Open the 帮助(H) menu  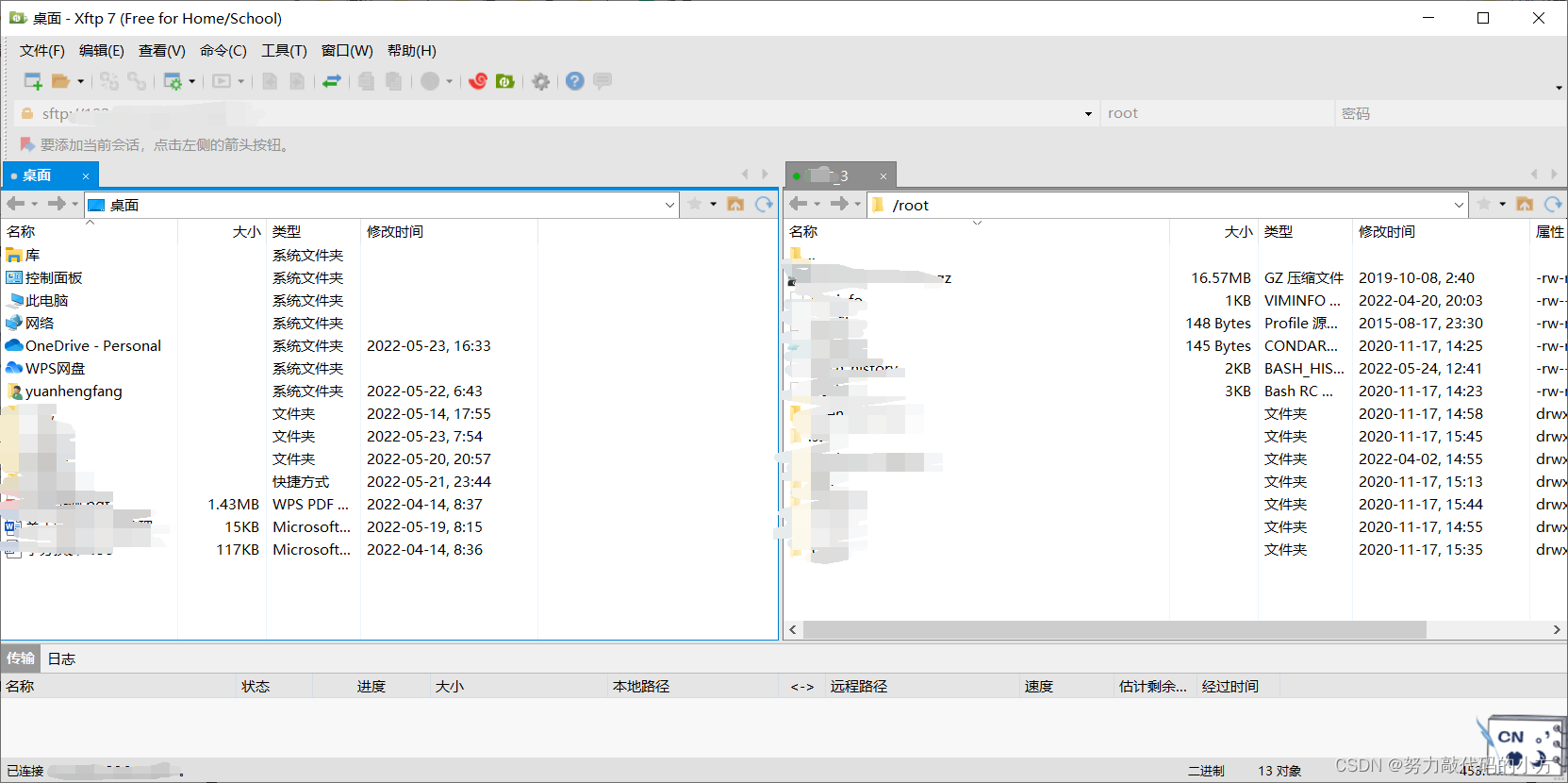click(x=412, y=51)
